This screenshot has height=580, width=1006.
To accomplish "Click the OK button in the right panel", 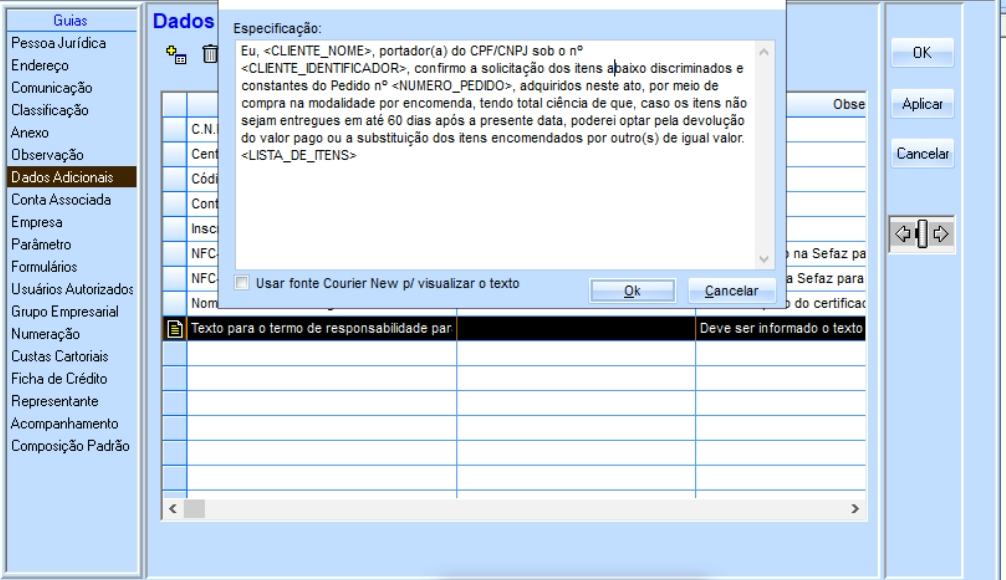I will (921, 53).
